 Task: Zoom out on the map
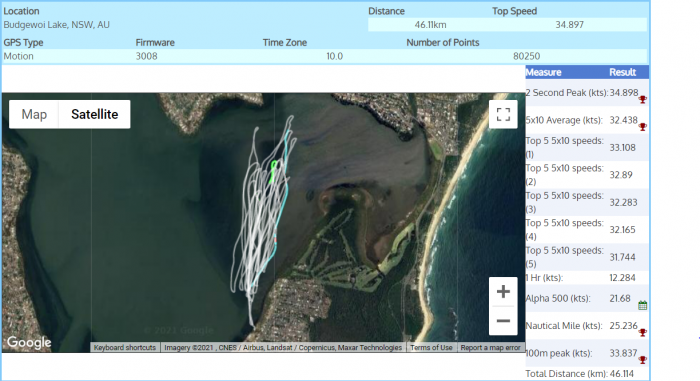(503, 321)
